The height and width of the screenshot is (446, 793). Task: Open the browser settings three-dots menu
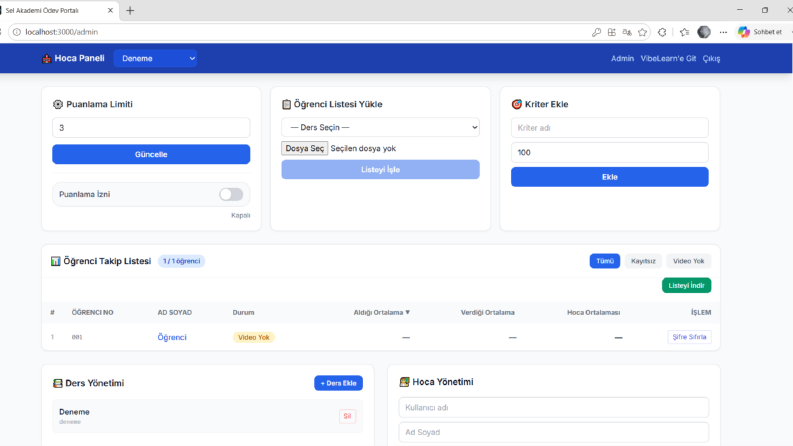point(723,32)
